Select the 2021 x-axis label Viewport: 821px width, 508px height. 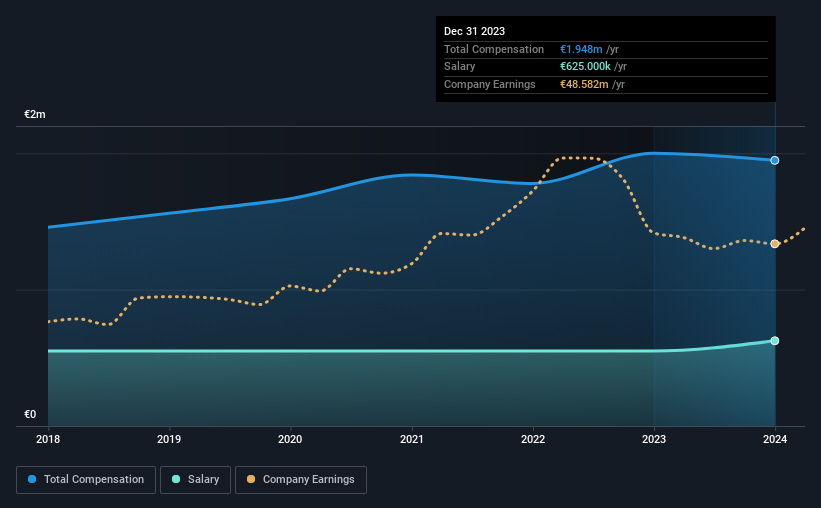[x=412, y=439]
